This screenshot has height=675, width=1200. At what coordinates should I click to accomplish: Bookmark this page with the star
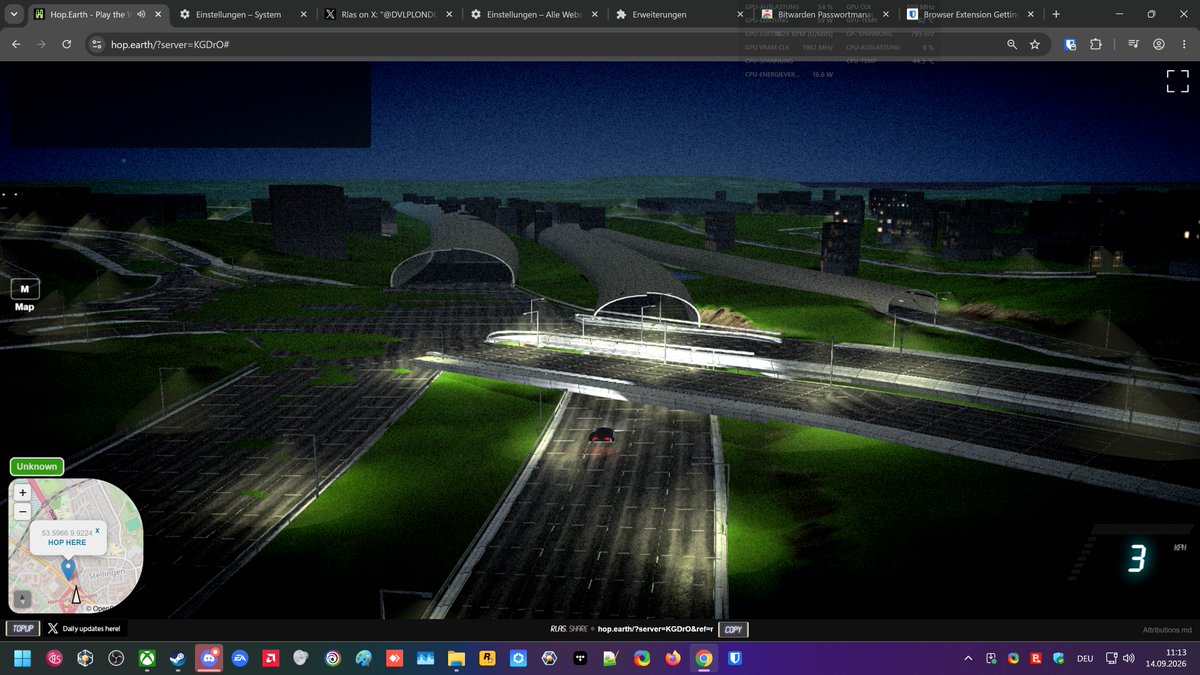tap(1035, 45)
